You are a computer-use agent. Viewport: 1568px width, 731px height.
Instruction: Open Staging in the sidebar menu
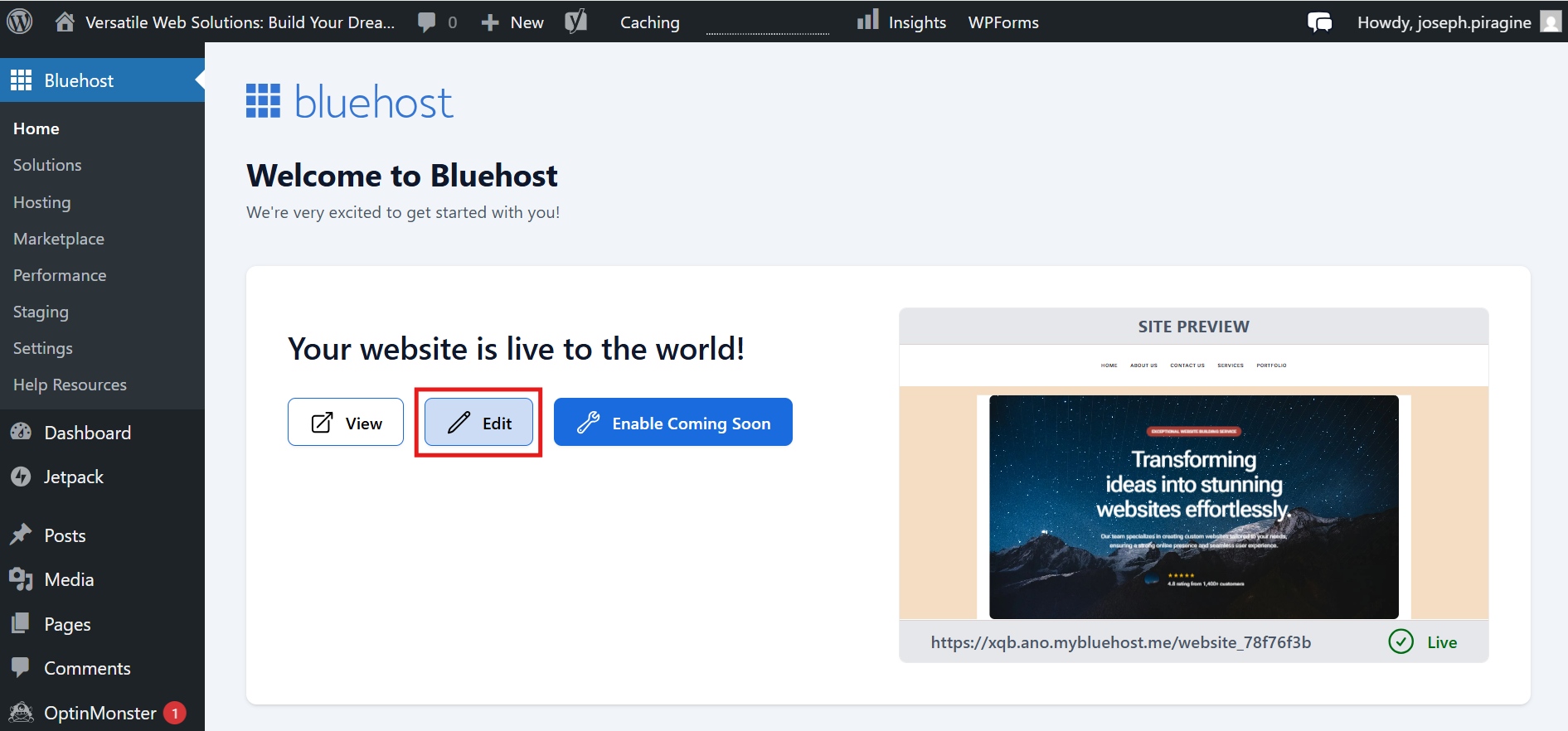pyautogui.click(x=41, y=312)
